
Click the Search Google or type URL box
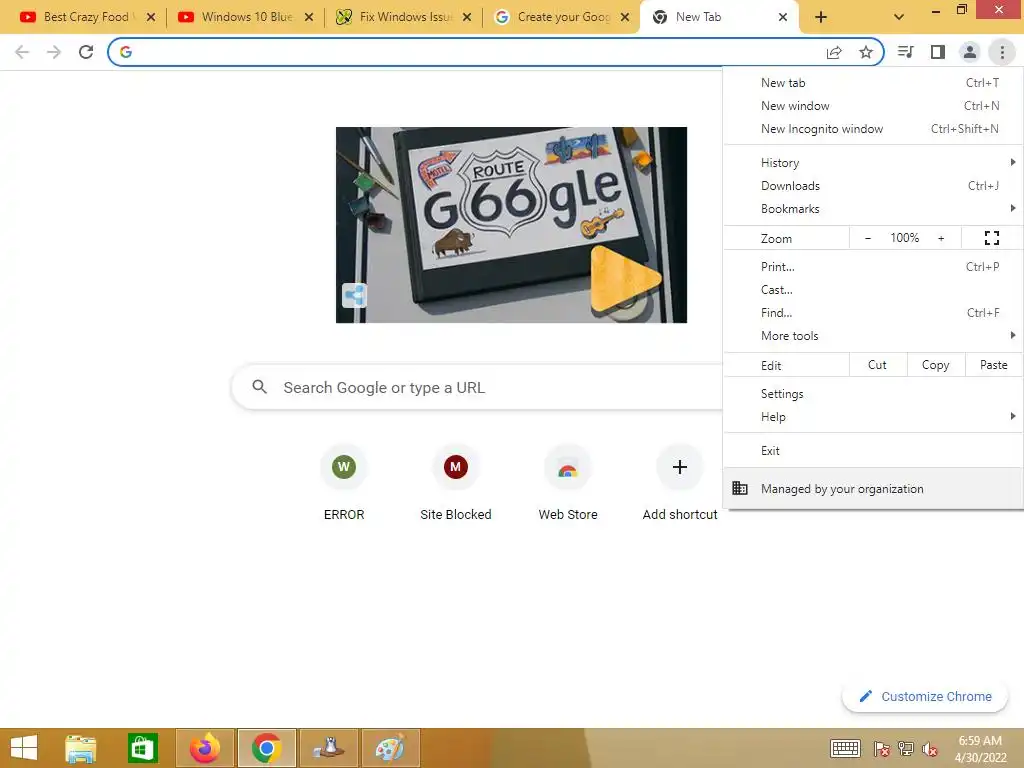(477, 387)
